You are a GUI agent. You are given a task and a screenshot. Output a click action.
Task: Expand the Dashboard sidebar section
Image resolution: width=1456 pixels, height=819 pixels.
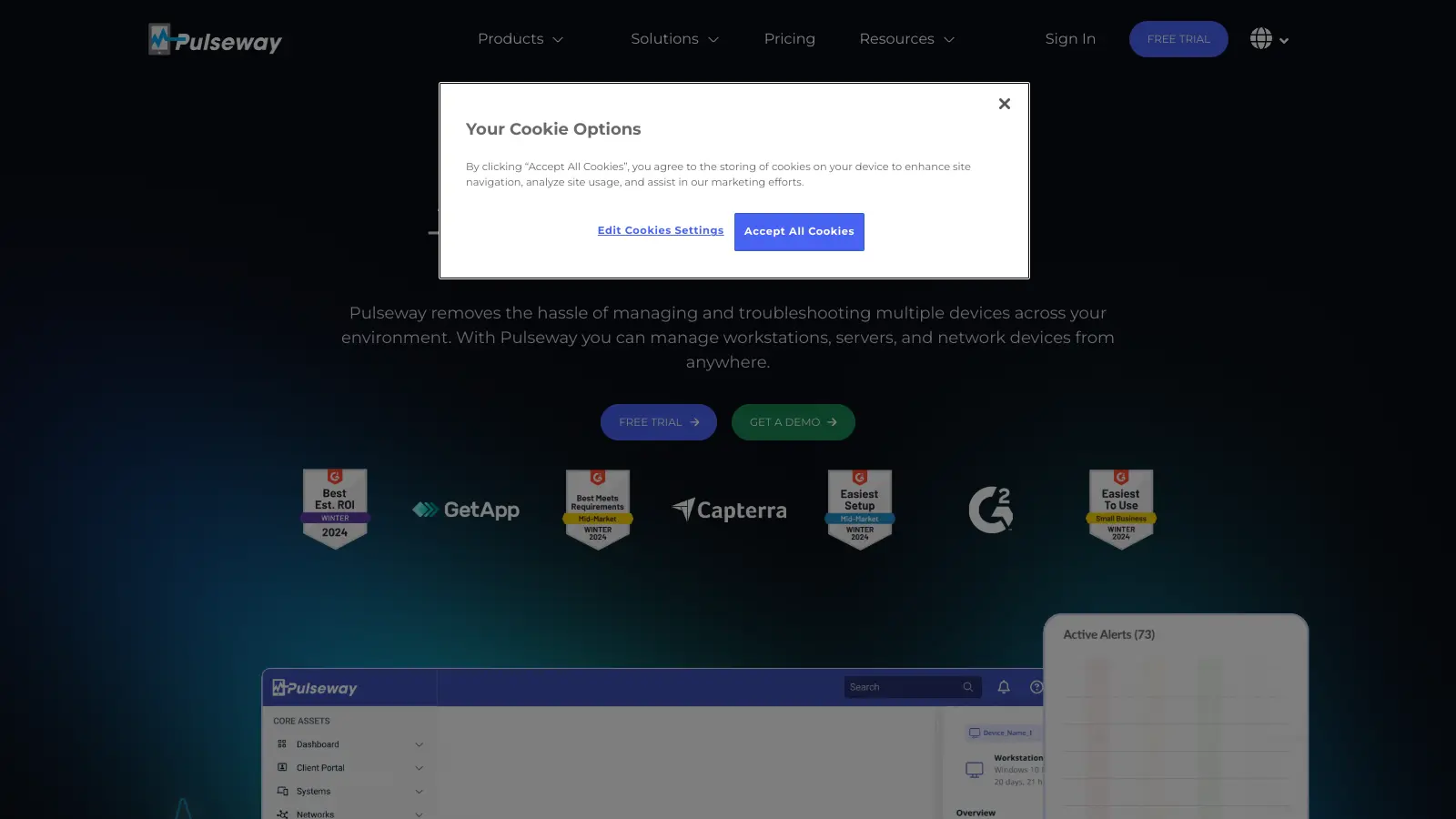420,743
